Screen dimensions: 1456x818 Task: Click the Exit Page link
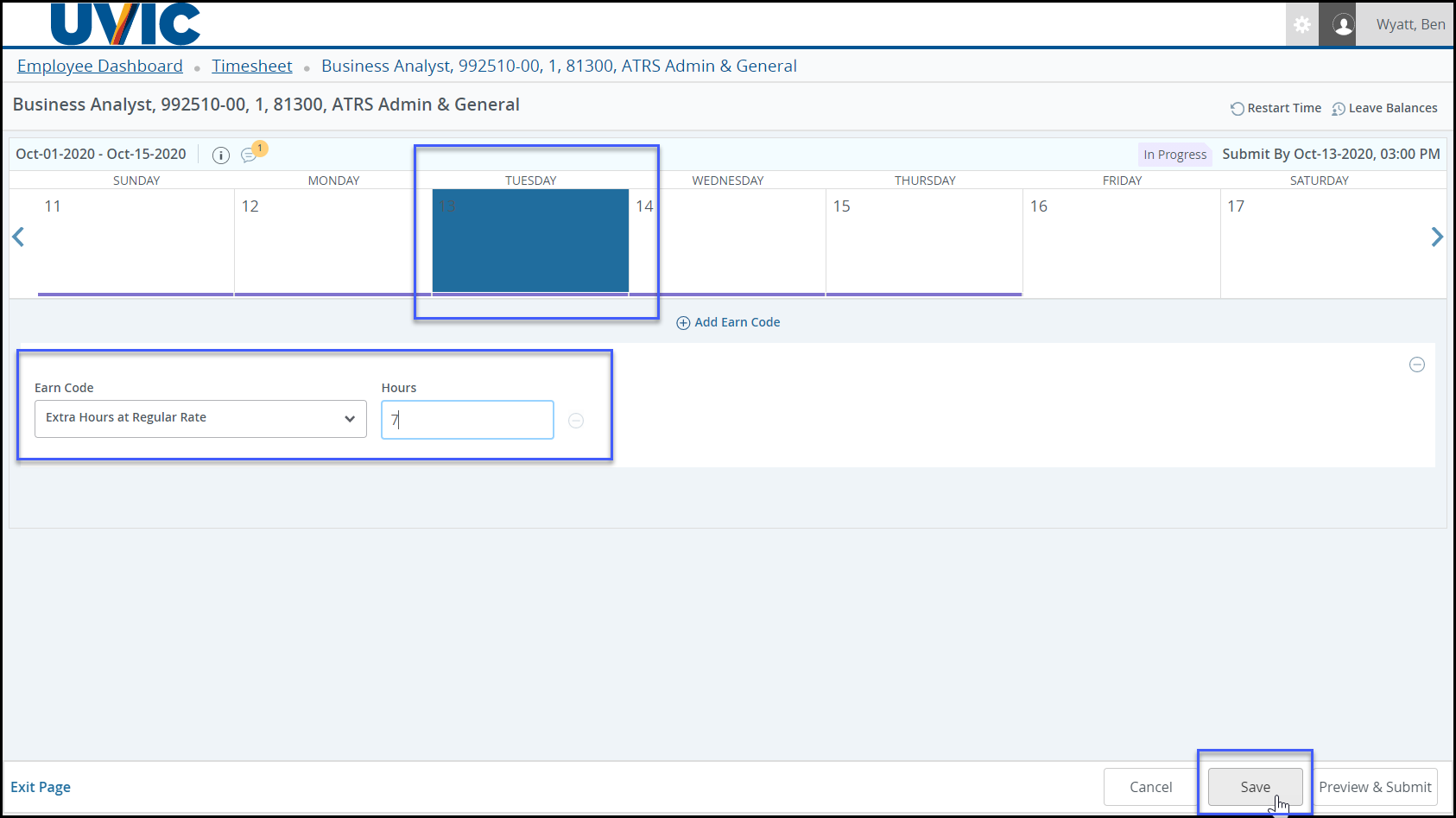(x=41, y=787)
